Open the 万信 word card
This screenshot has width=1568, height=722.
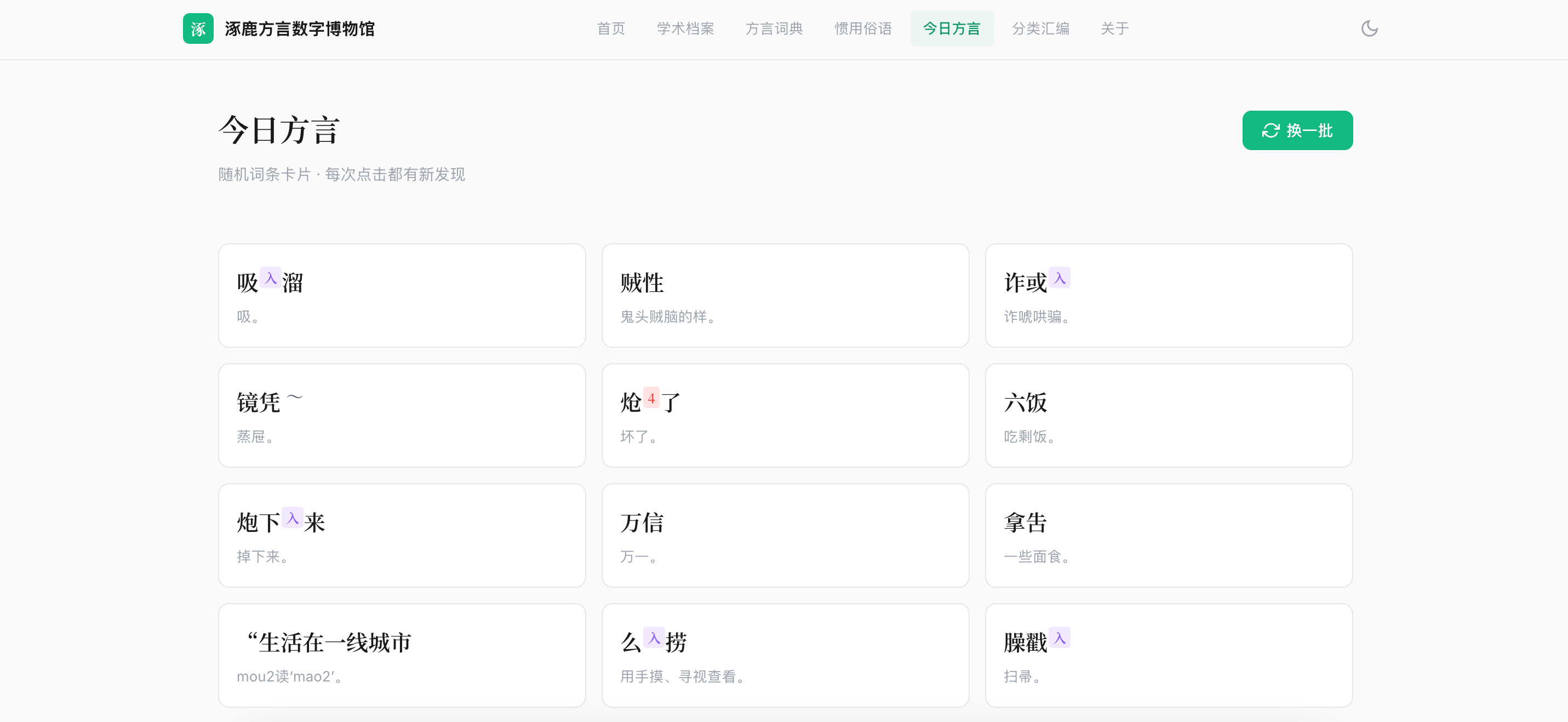785,535
